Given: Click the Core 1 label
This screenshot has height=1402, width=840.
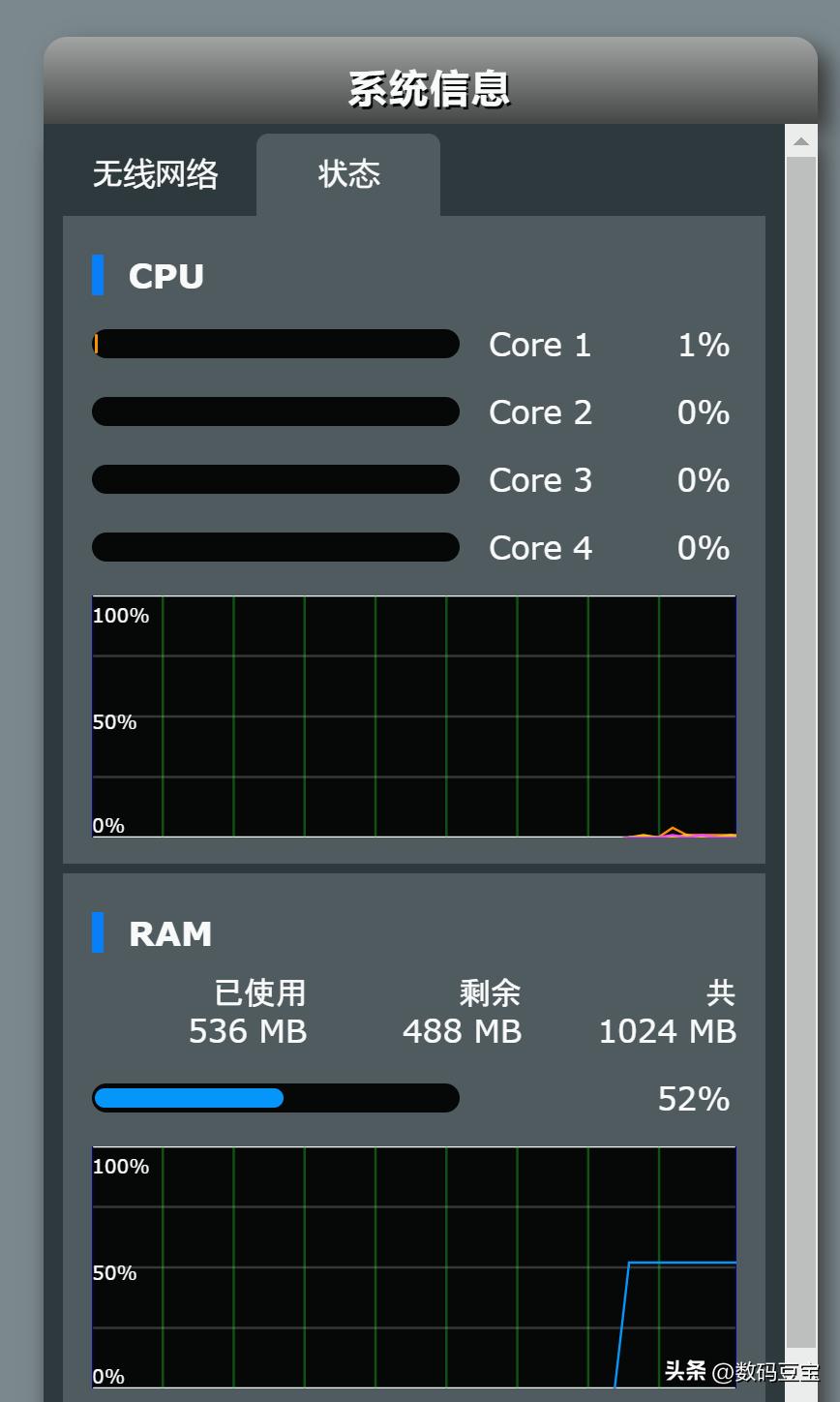Looking at the screenshot, I should (540, 345).
